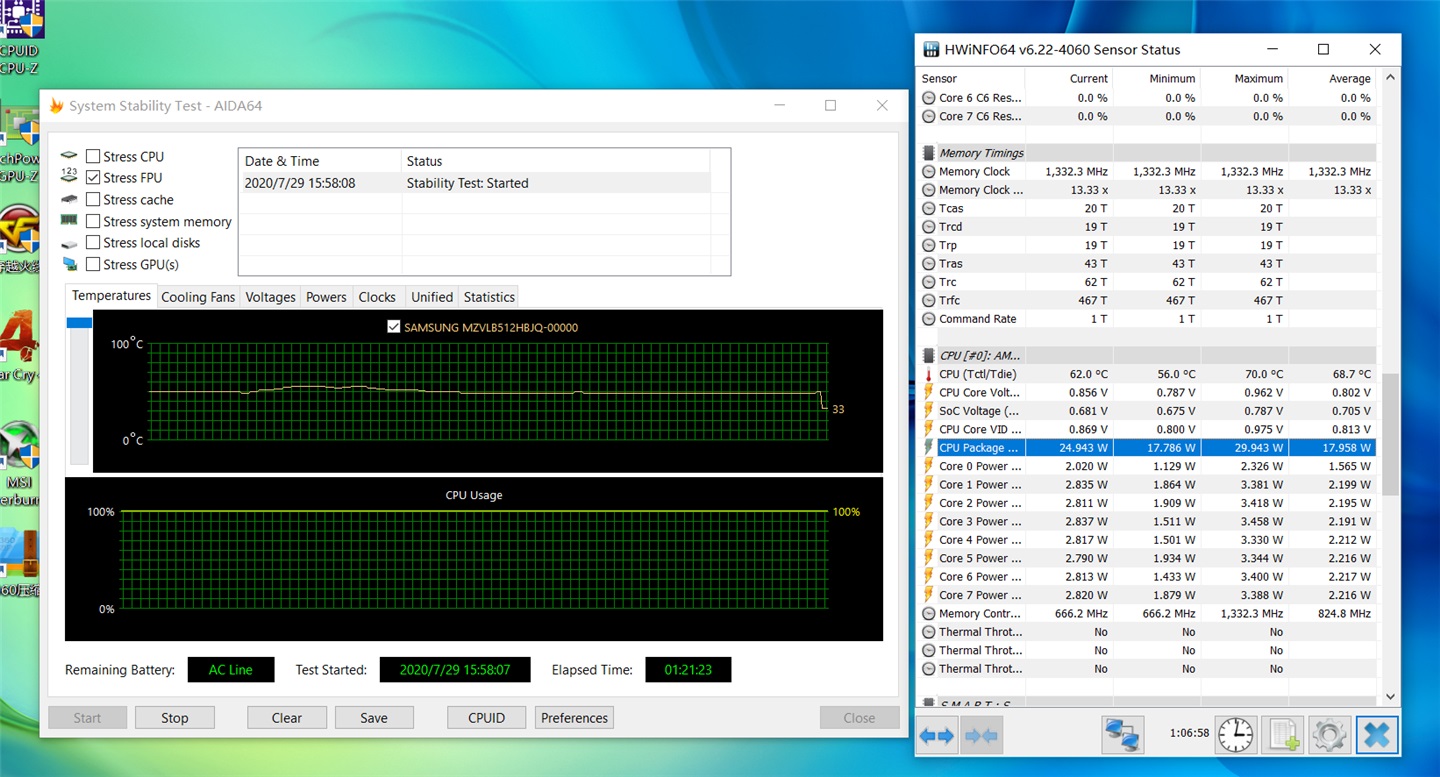Enable Stress system memory checkbox

(x=93, y=221)
